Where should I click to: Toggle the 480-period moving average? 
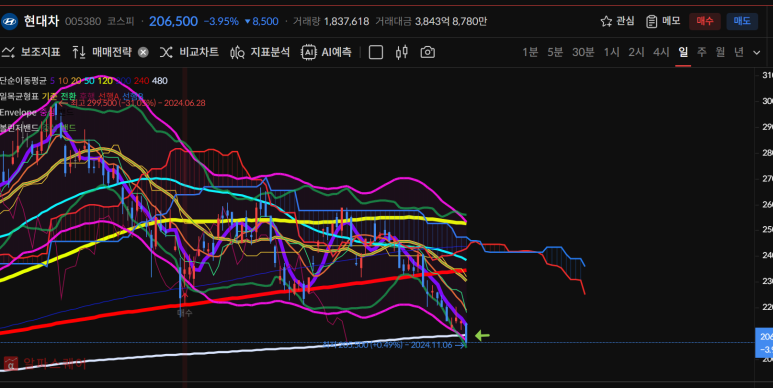click(x=160, y=80)
